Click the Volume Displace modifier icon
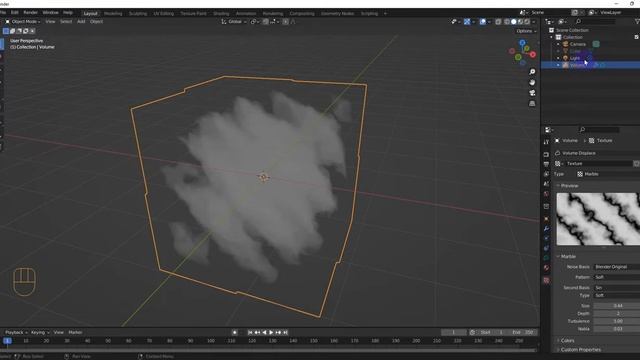 pos(558,153)
